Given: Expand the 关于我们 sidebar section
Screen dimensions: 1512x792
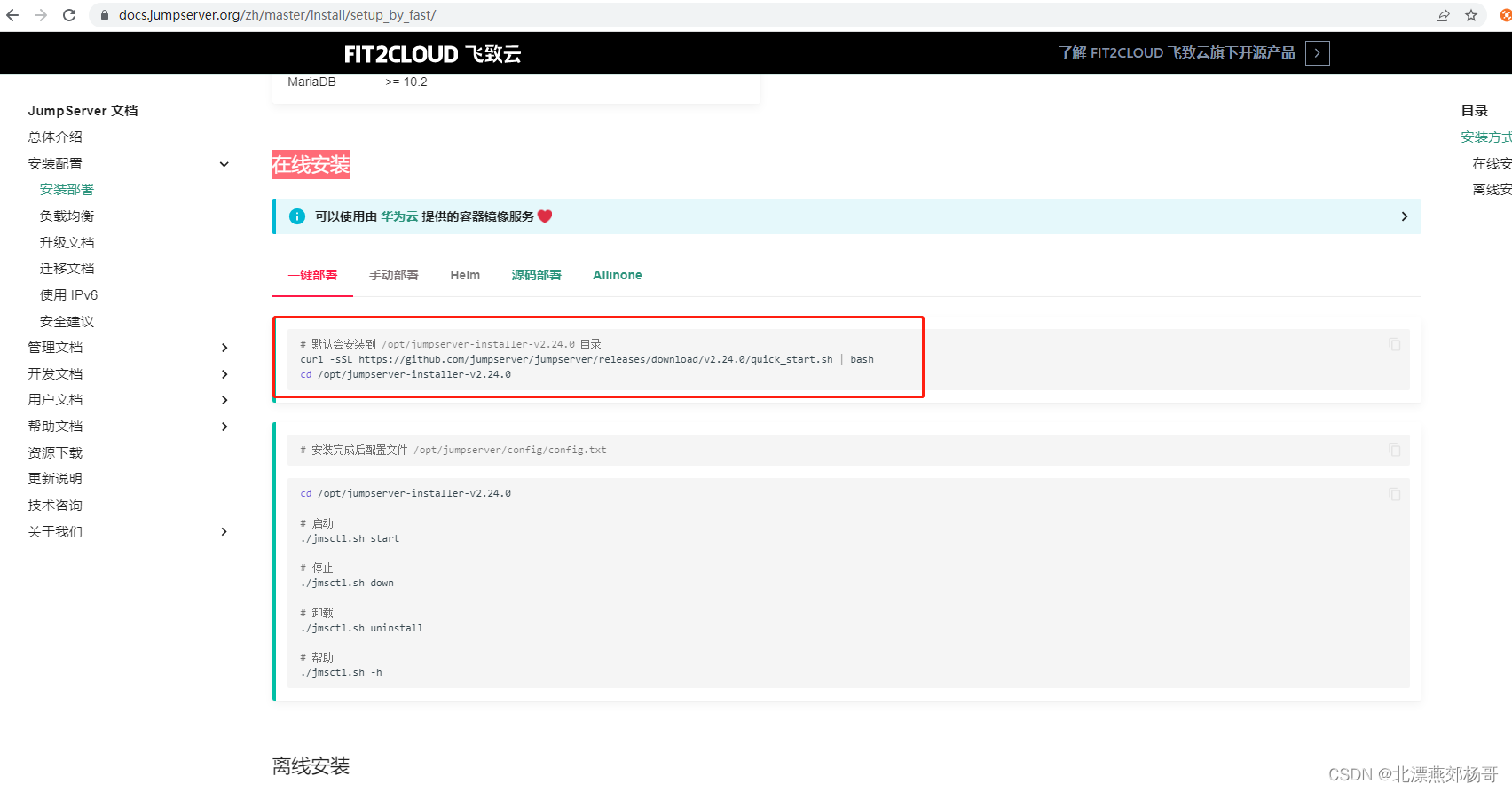Looking at the screenshot, I should pyautogui.click(x=224, y=532).
